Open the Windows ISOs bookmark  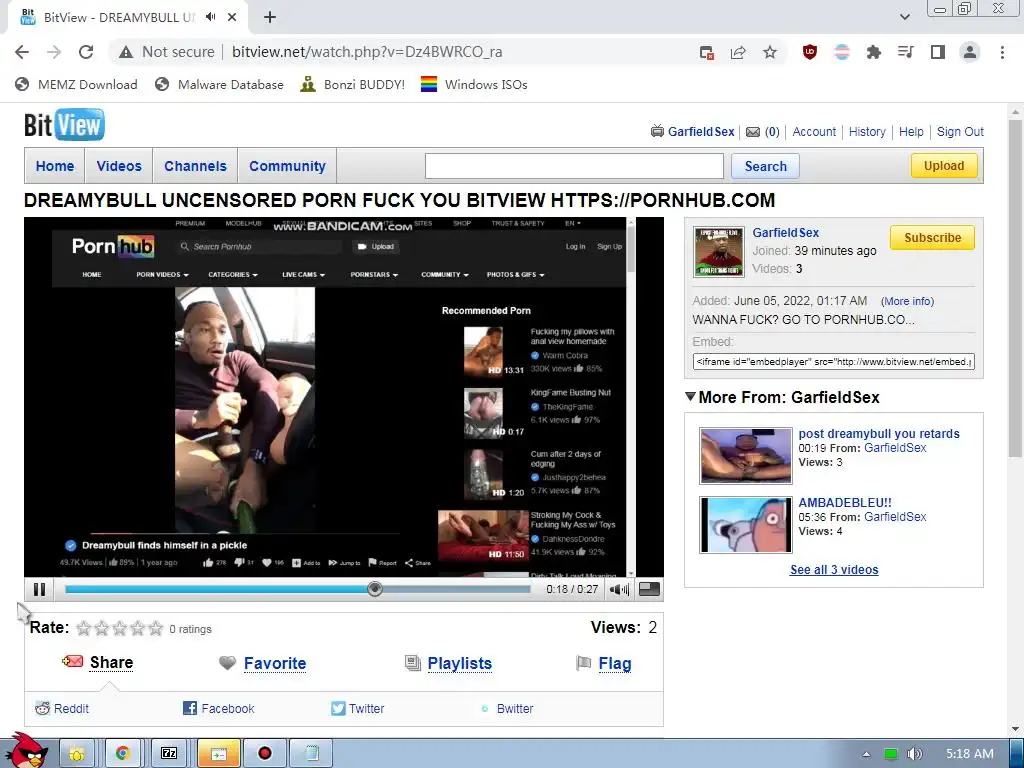pos(474,84)
